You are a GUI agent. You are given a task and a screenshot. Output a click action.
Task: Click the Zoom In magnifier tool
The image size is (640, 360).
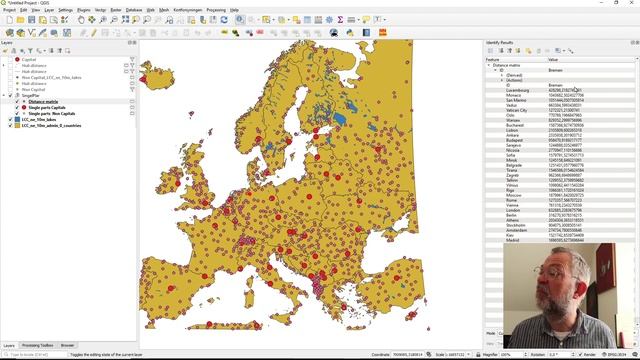point(103,20)
